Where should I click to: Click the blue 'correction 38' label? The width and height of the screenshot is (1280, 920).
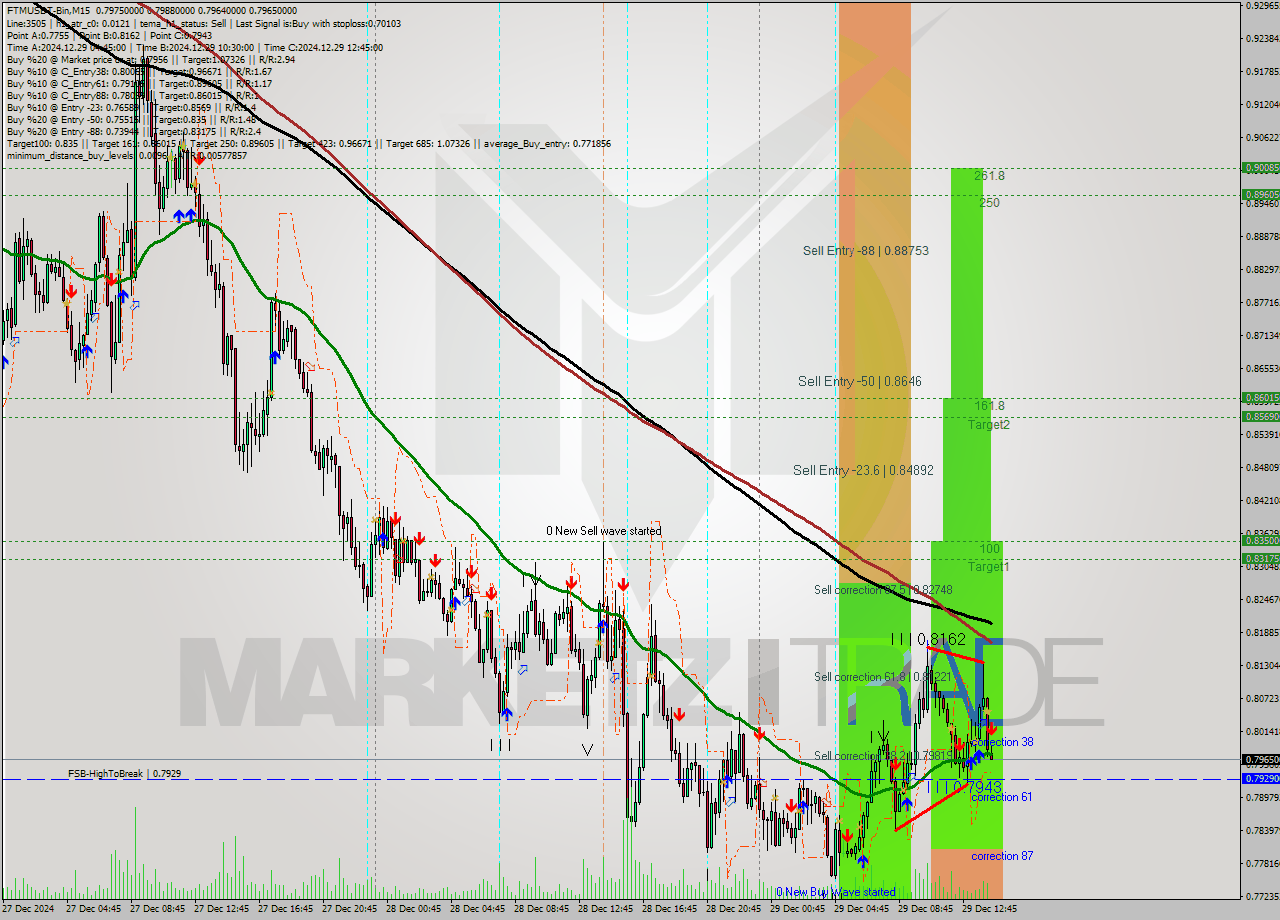[1002, 742]
